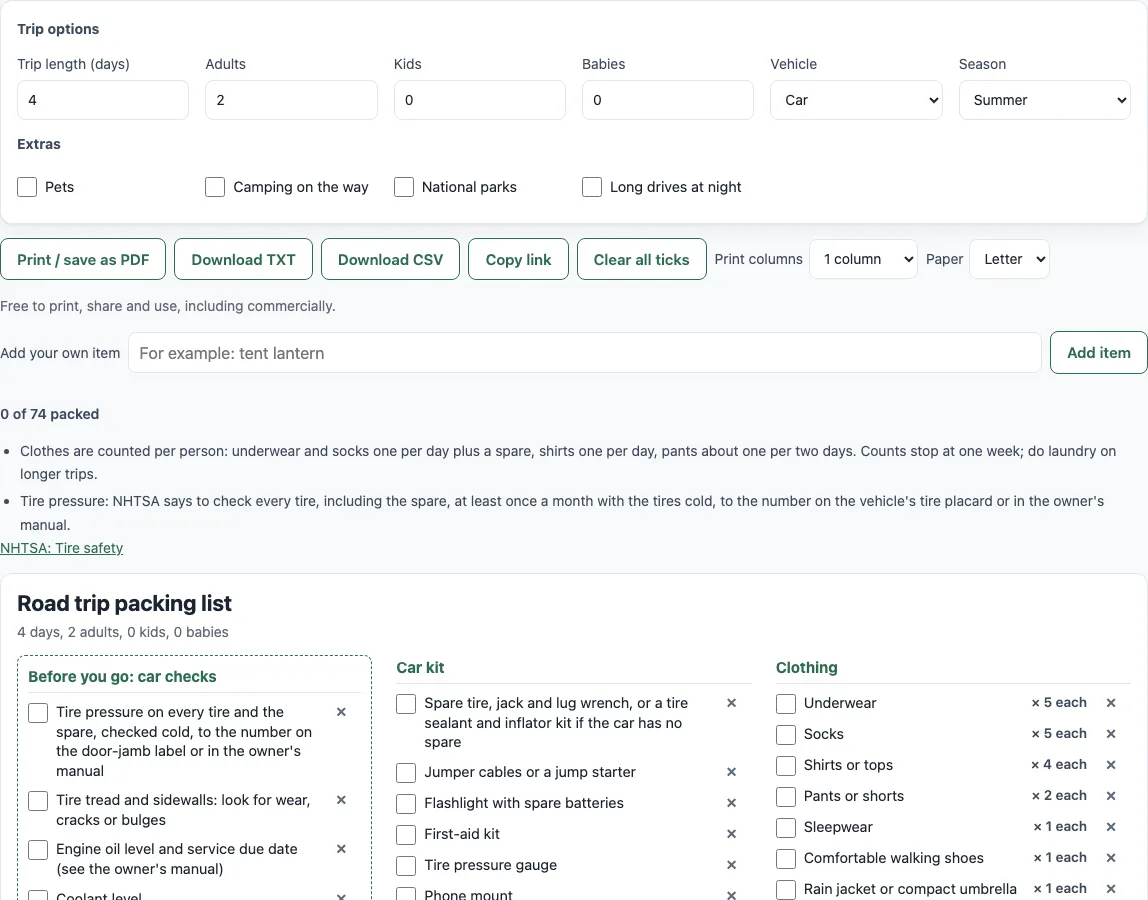1148x900 pixels.
Task: Open the NHTSA: Tire safety link
Action: tap(62, 548)
